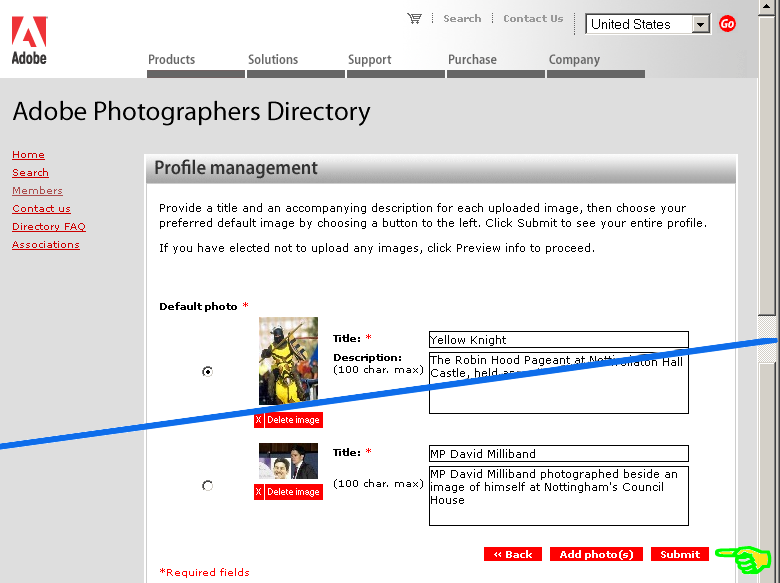Click the *Required fields note
The image size is (780, 583).
(x=204, y=572)
